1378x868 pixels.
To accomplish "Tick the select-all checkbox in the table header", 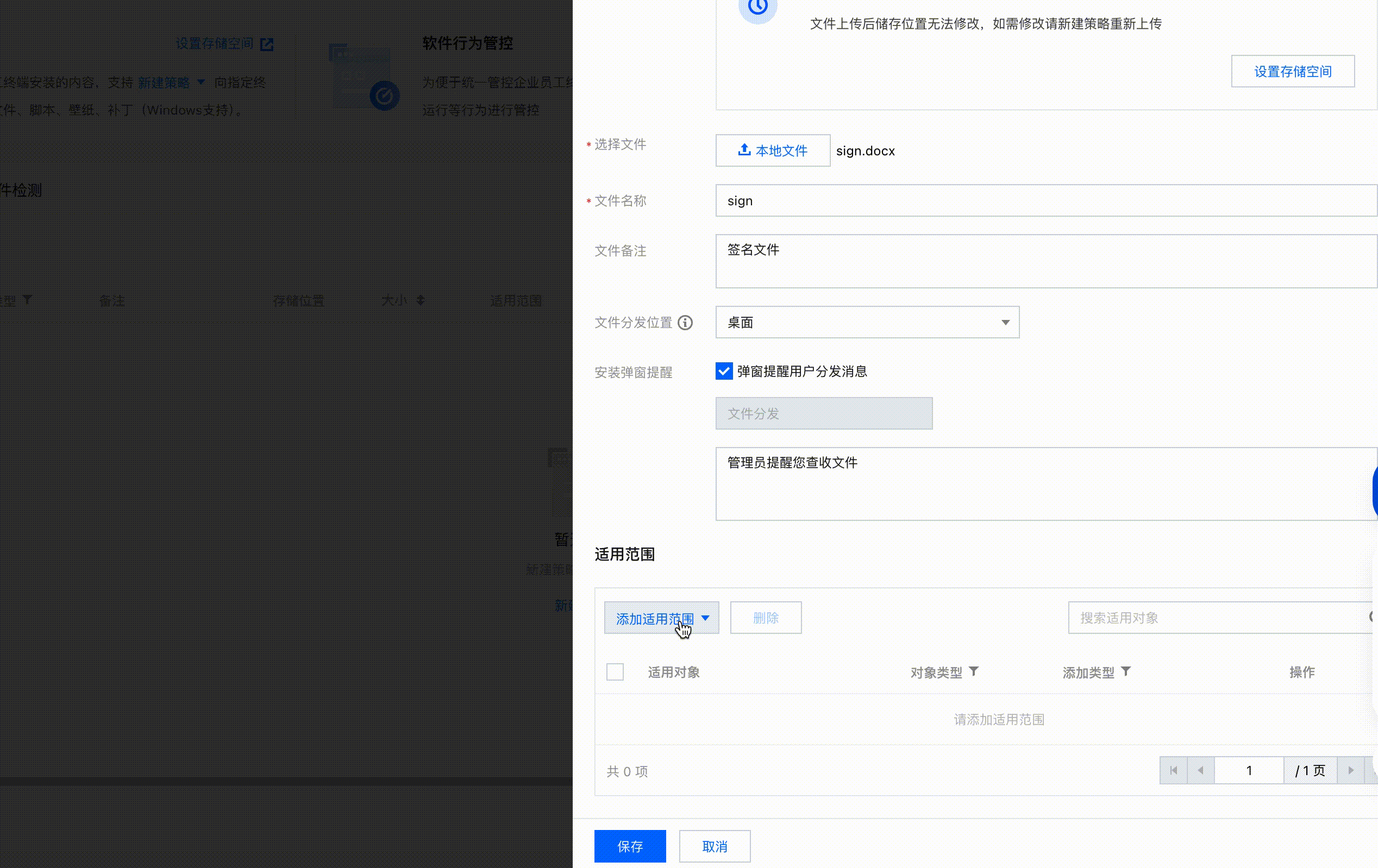I will pyautogui.click(x=615, y=672).
